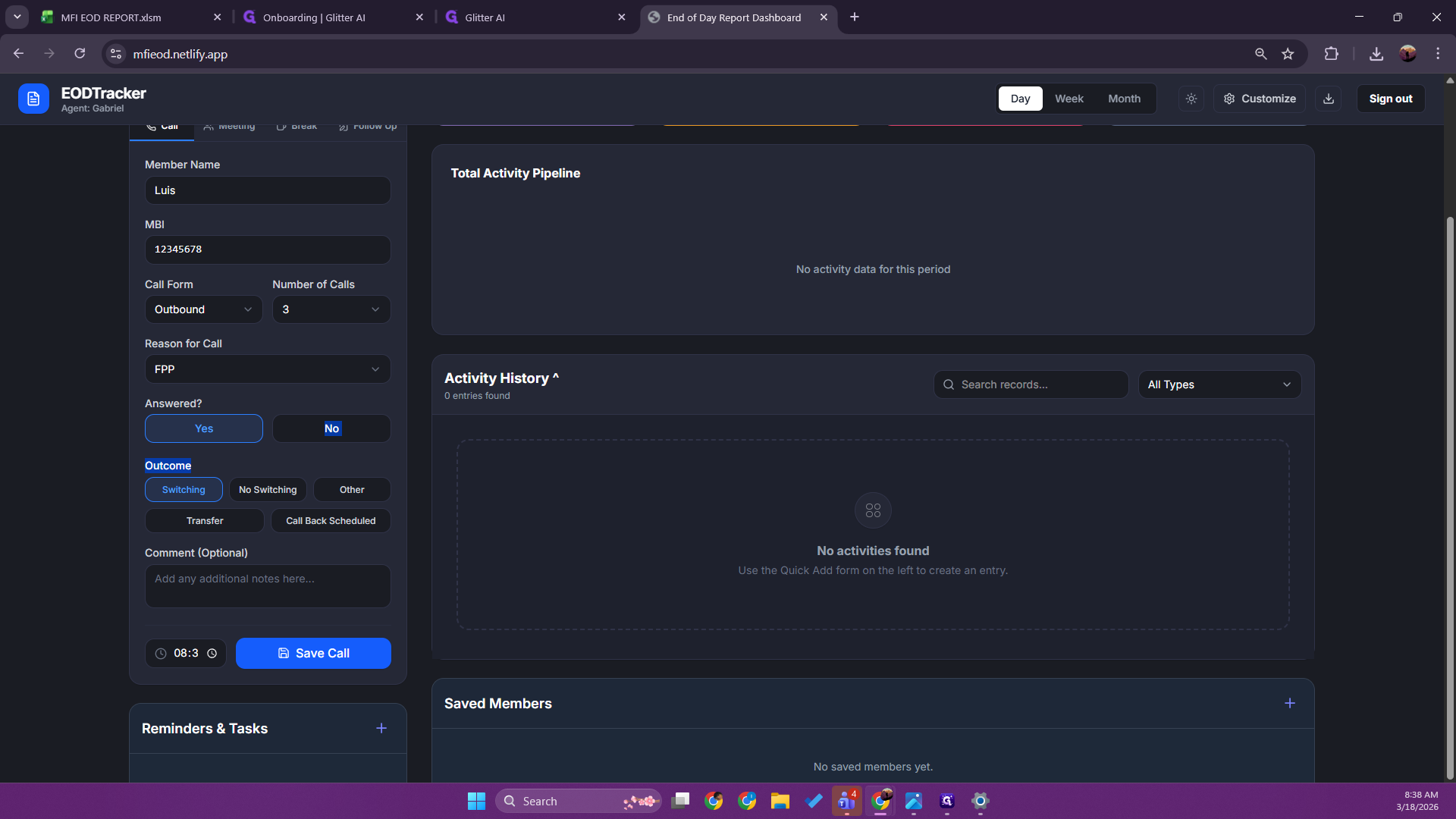Viewport: 1456px width, 819px height.
Task: Choose the No Switching outcome
Action: tap(268, 490)
